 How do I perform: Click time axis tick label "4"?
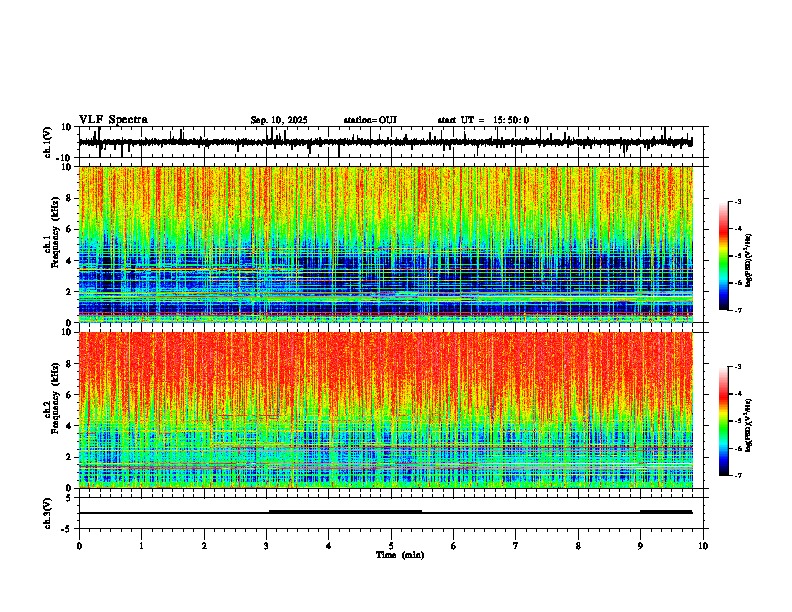[x=329, y=546]
